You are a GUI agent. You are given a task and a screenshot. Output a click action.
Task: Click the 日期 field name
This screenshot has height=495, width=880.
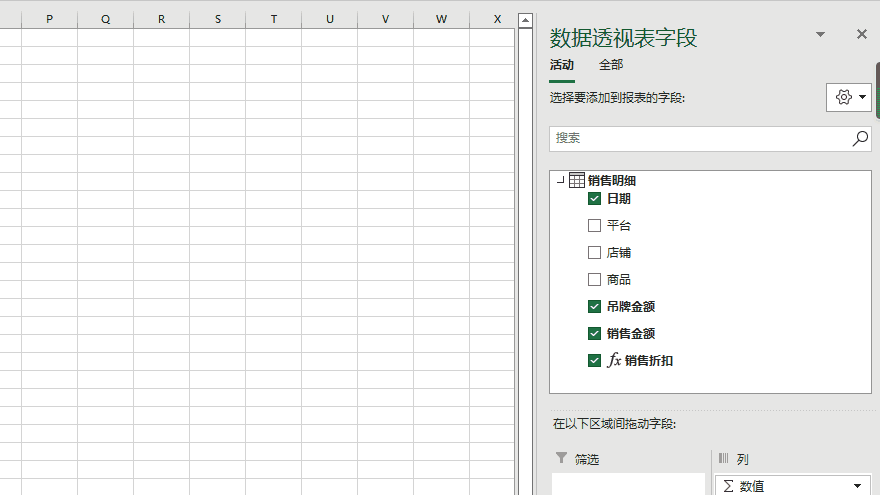[618, 199]
